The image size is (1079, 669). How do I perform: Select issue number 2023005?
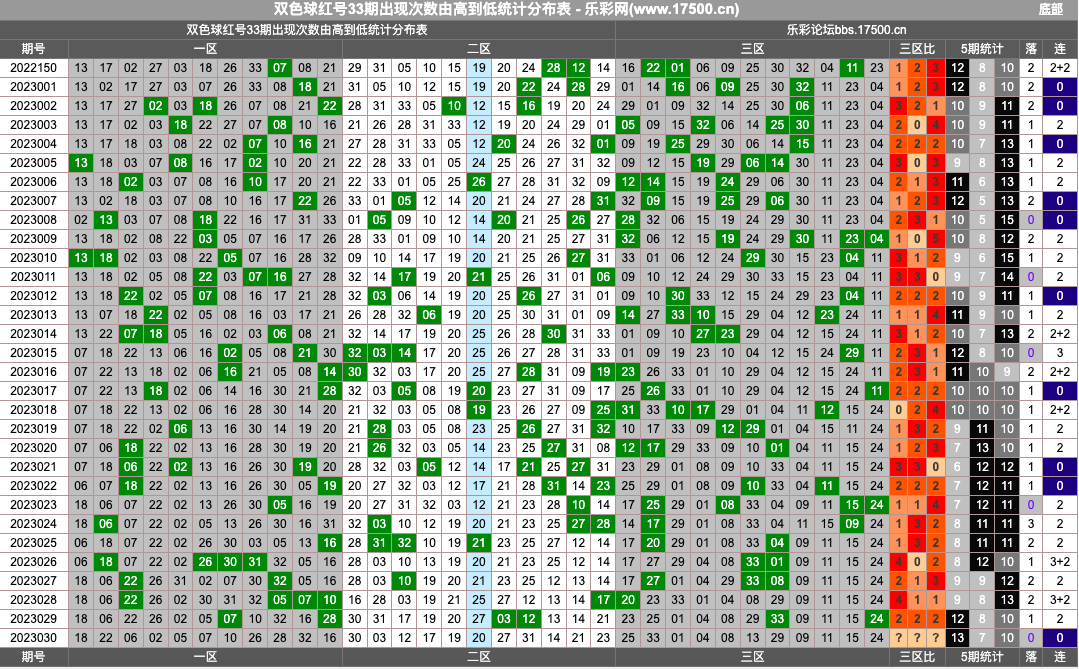click(x=34, y=162)
